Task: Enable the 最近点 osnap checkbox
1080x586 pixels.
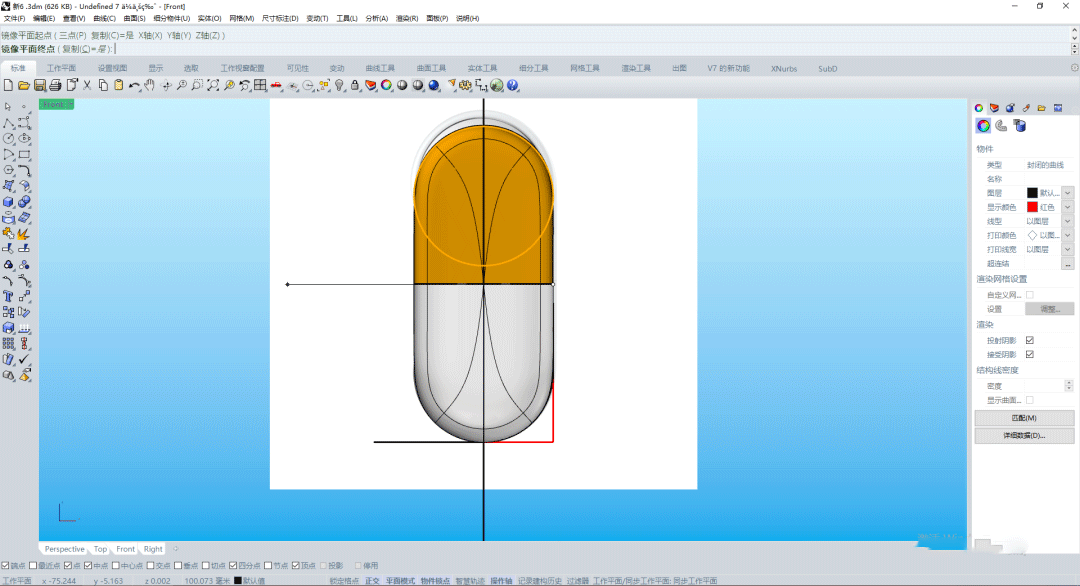Action: click(x=32, y=566)
